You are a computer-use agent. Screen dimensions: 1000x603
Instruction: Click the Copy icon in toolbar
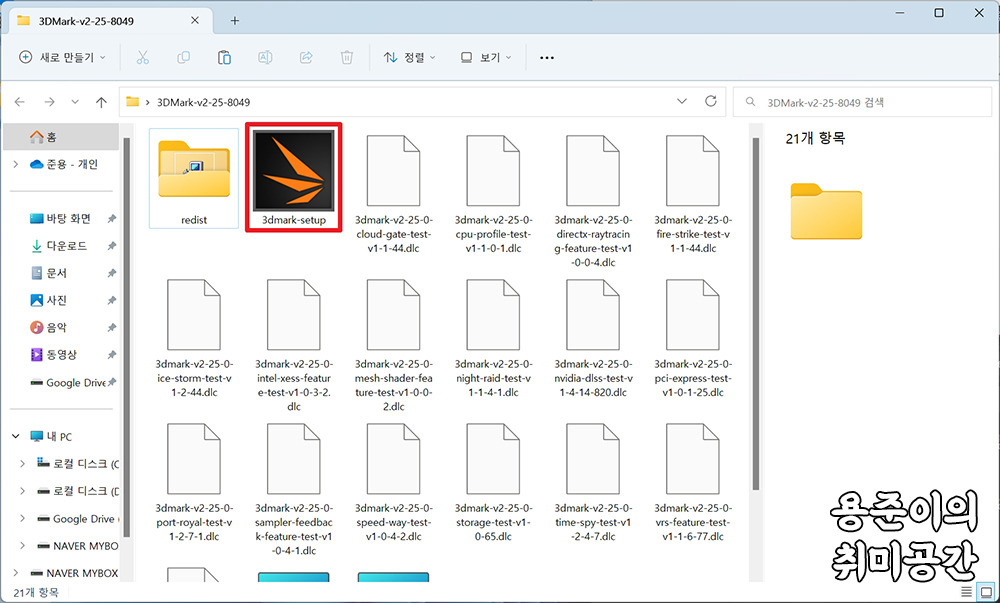(183, 57)
